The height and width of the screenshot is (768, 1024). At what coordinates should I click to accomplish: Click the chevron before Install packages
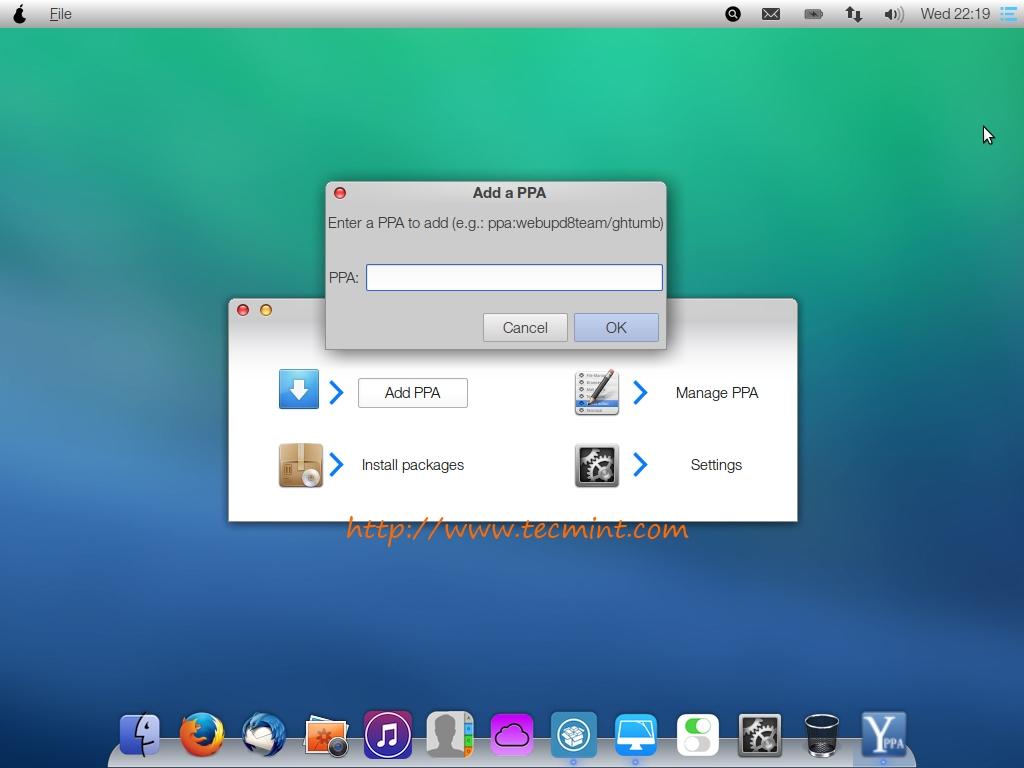(x=337, y=465)
